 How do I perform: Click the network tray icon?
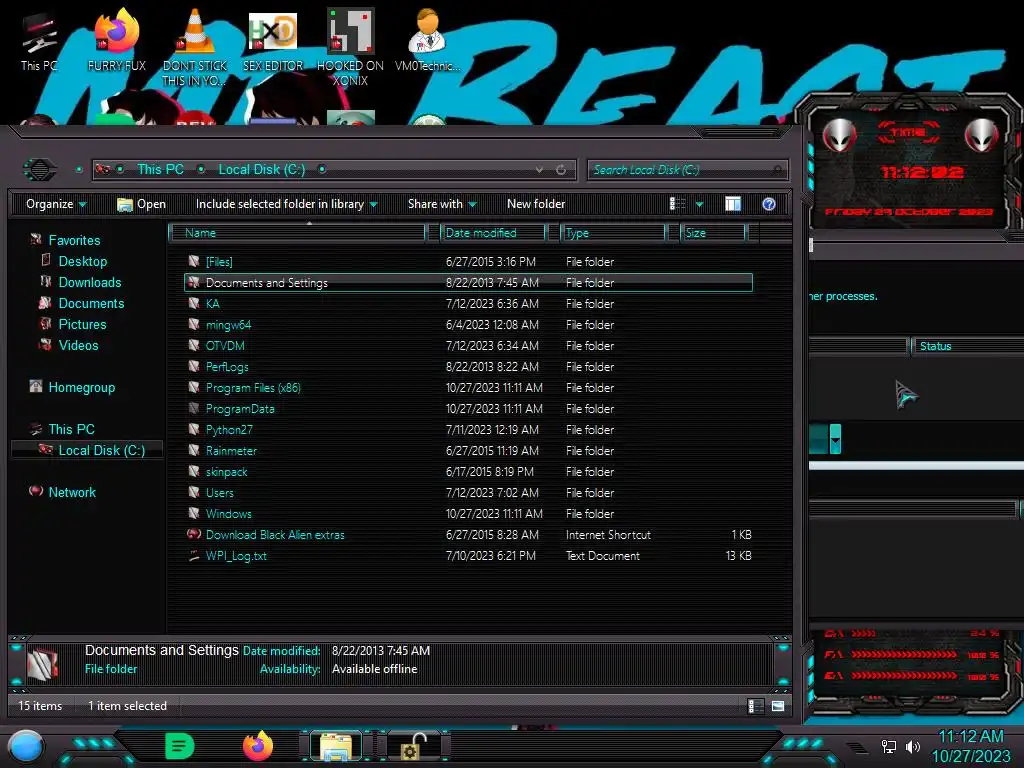(x=888, y=746)
